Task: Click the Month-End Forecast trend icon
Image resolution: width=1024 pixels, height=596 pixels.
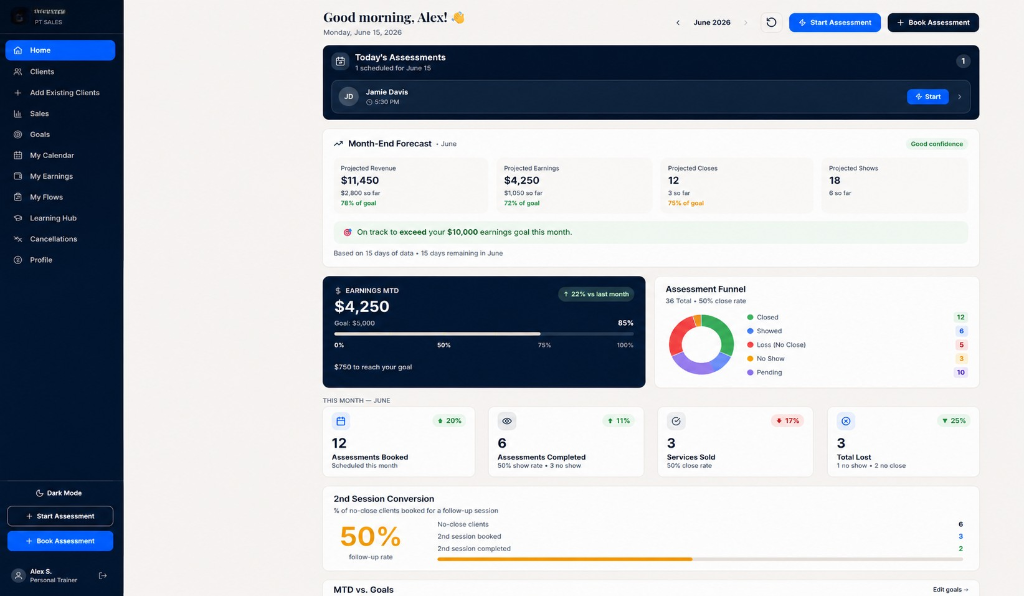Action: click(x=338, y=144)
